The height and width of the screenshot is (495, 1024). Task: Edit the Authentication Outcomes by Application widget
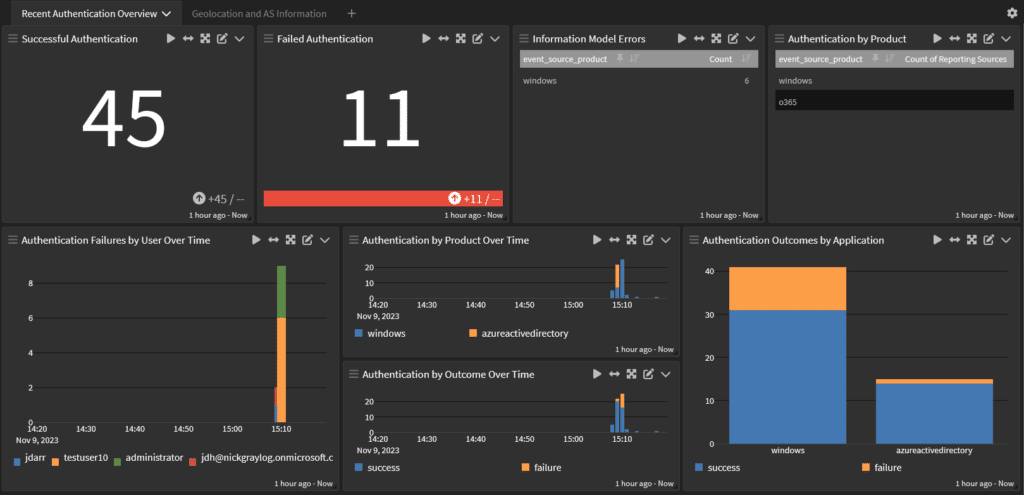click(989, 240)
